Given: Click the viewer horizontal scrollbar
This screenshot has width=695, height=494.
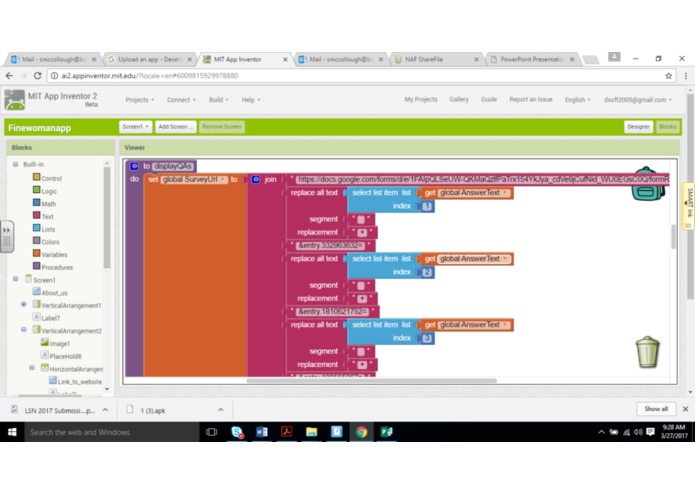Looking at the screenshot, I should (x=371, y=381).
